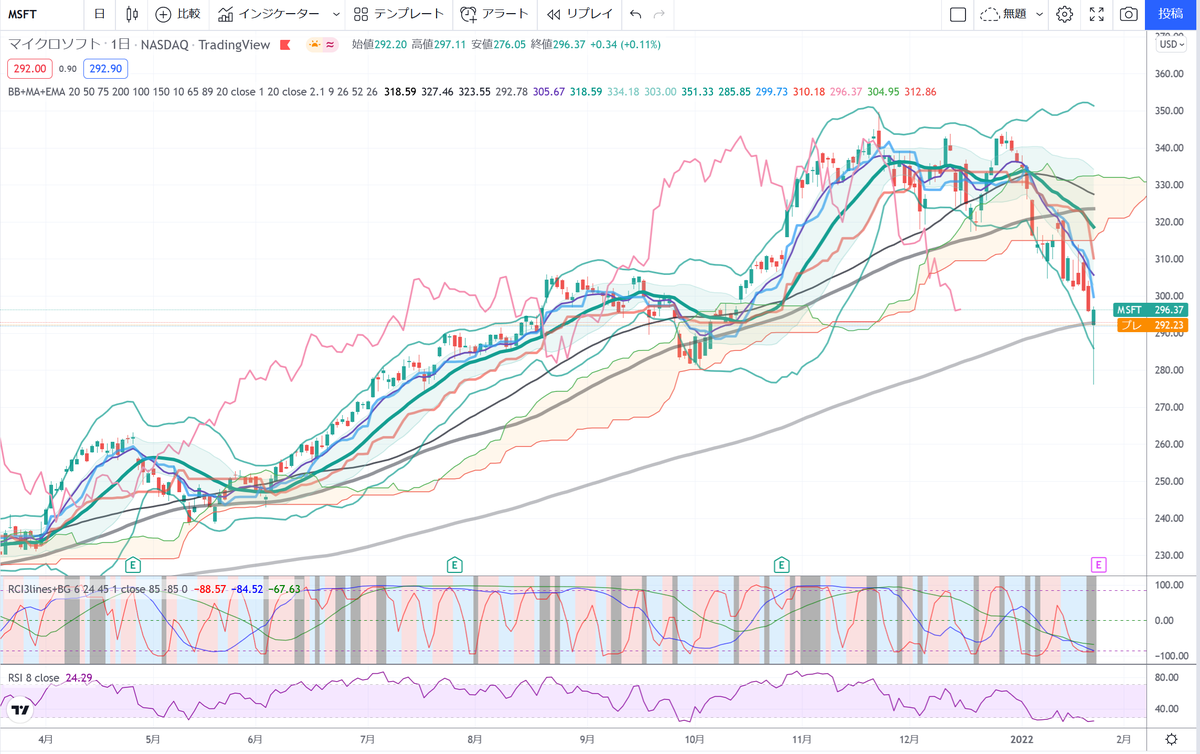The image size is (1200, 754).
Task: Open chart settings gear in toolbar
Action: (x=1065, y=14)
